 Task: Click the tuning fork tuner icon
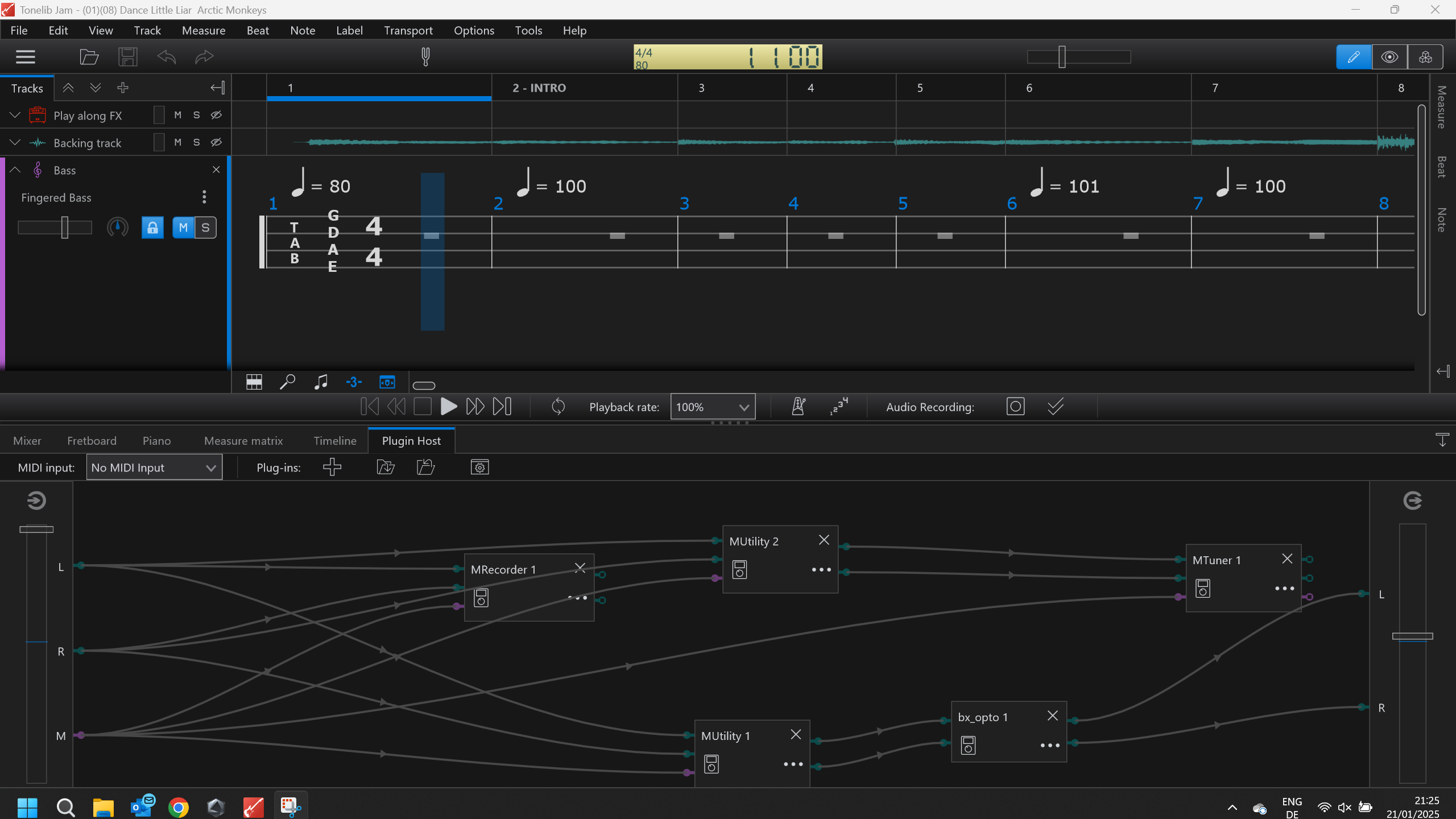(x=425, y=57)
